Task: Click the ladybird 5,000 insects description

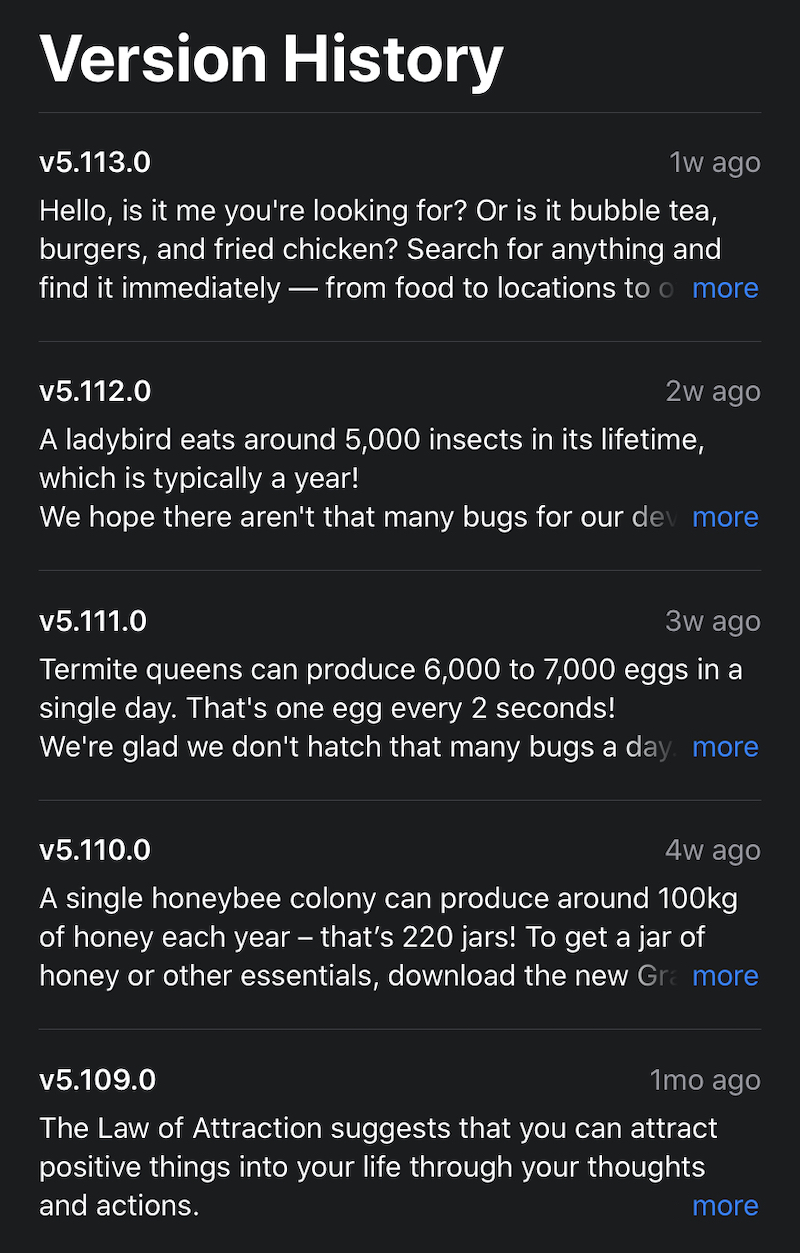Action: point(370,459)
